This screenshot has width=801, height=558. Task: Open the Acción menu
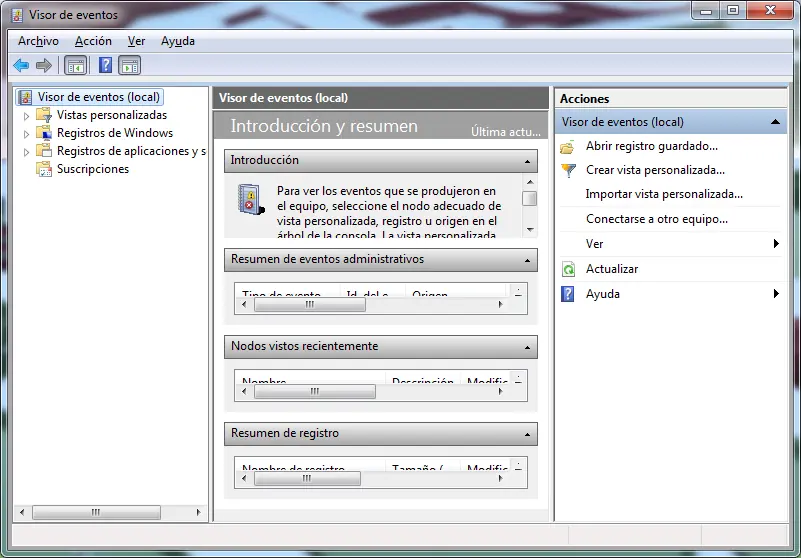pos(93,41)
